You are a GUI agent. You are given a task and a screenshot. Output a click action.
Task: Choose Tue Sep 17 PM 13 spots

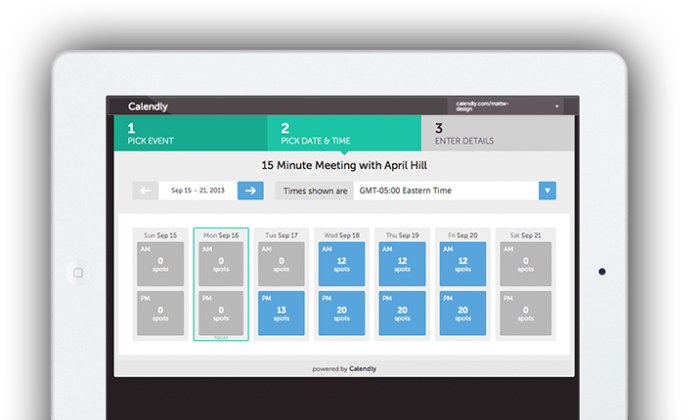(281, 313)
